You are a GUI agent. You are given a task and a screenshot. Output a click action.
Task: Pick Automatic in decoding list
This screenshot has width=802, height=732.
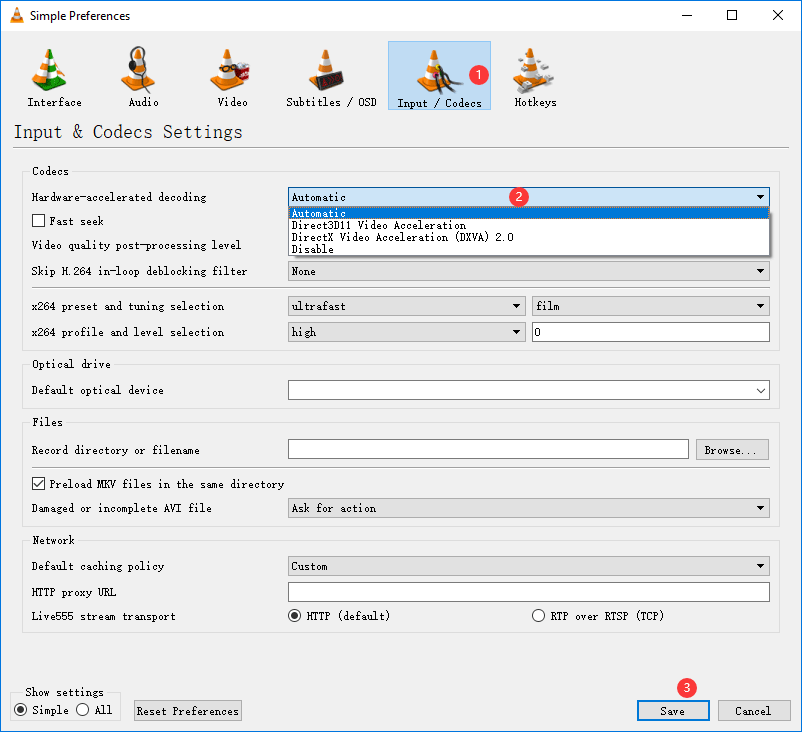pos(528,213)
